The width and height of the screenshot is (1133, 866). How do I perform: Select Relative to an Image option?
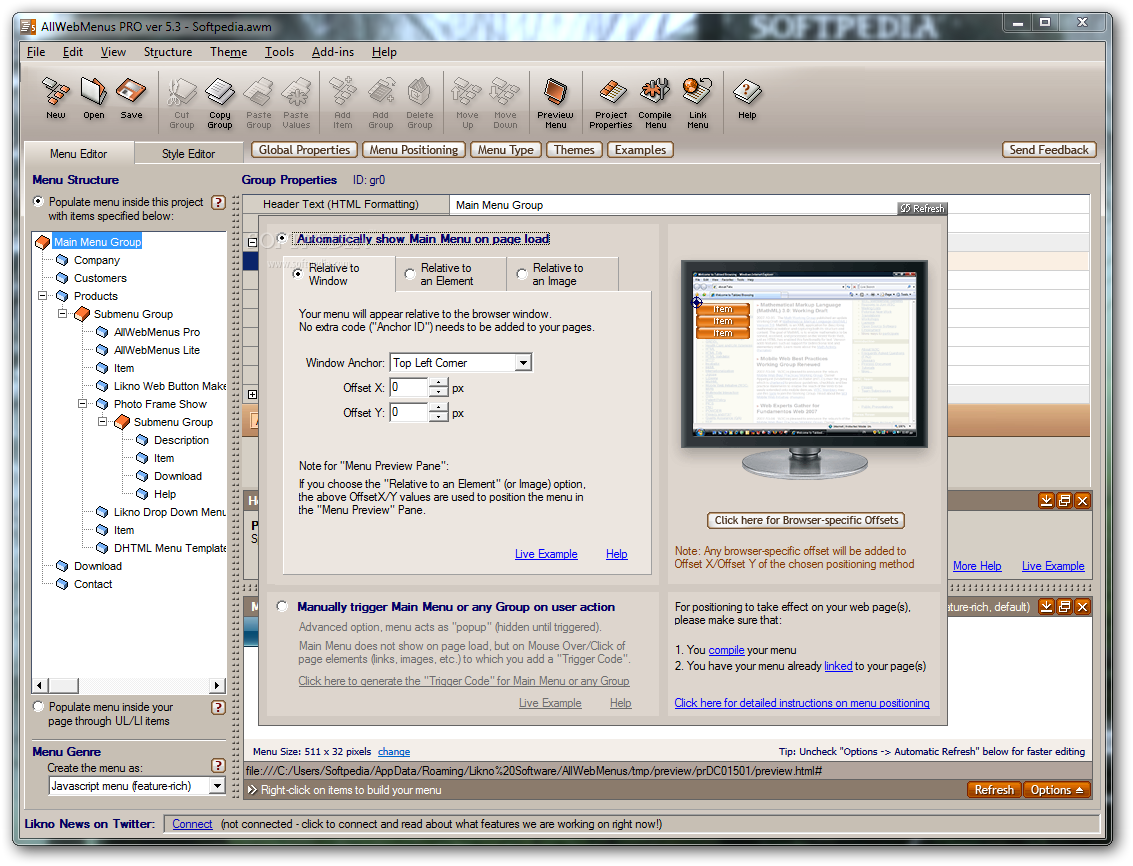click(522, 274)
